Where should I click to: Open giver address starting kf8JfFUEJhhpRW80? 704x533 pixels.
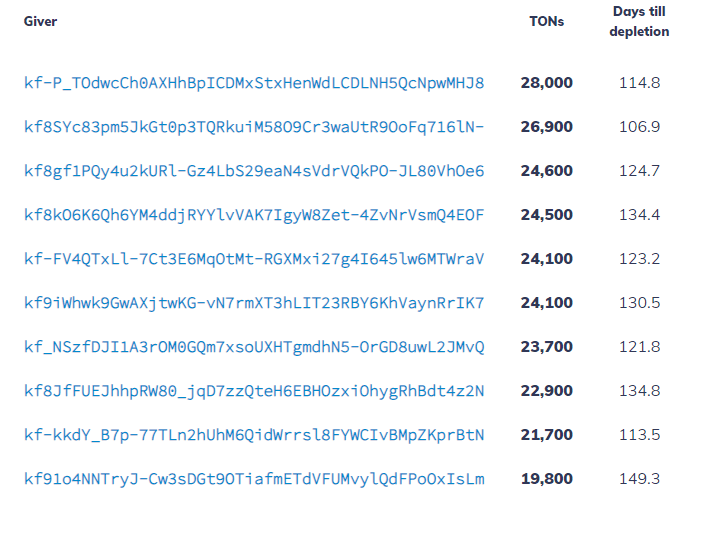(254, 391)
